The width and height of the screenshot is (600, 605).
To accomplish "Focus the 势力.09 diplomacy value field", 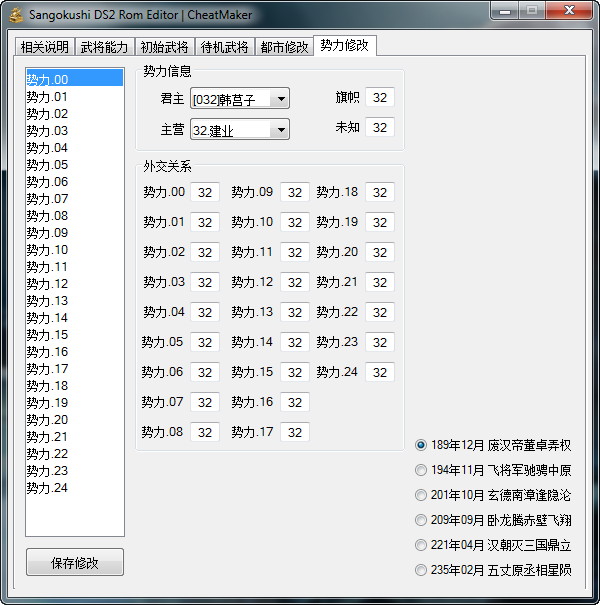I will pos(294,193).
